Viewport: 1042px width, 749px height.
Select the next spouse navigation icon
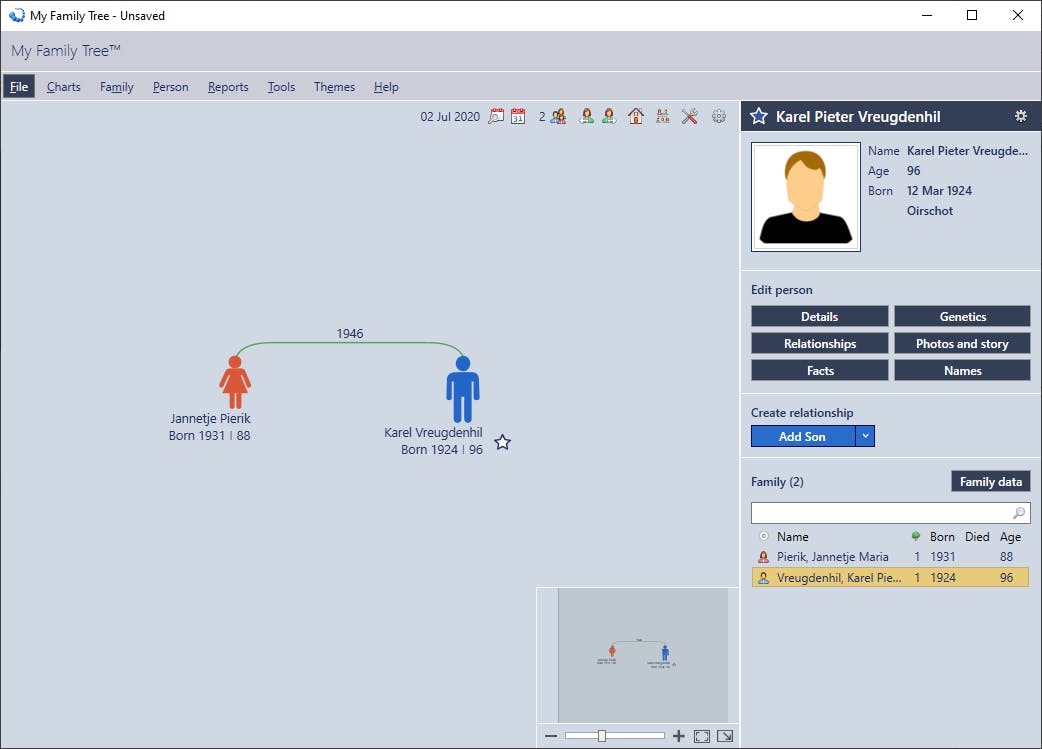pyautogui.click(x=609, y=116)
